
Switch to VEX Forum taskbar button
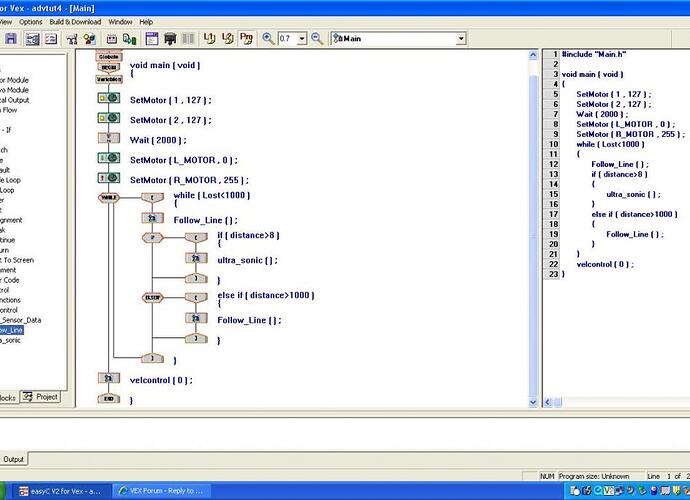tap(161, 491)
